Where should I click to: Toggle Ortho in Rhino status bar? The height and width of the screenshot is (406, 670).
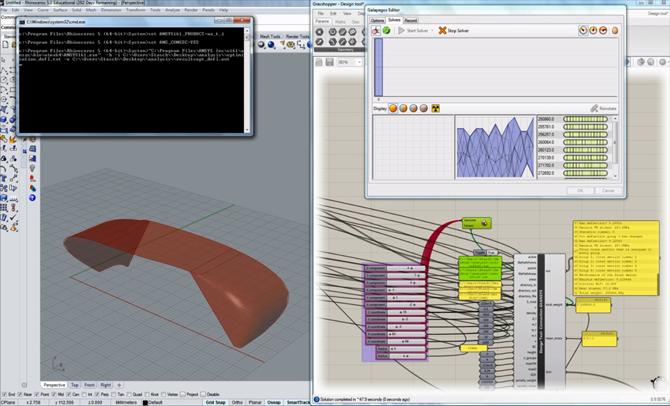click(237, 402)
